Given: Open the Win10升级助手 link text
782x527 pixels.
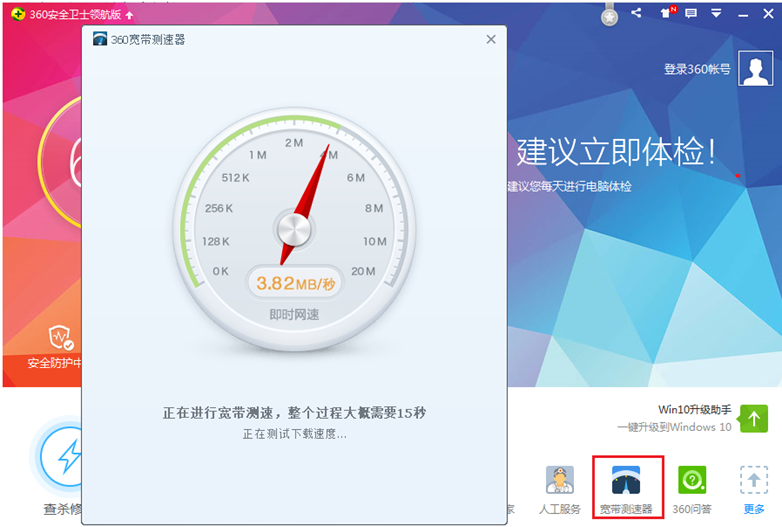Looking at the screenshot, I should coord(695,410).
